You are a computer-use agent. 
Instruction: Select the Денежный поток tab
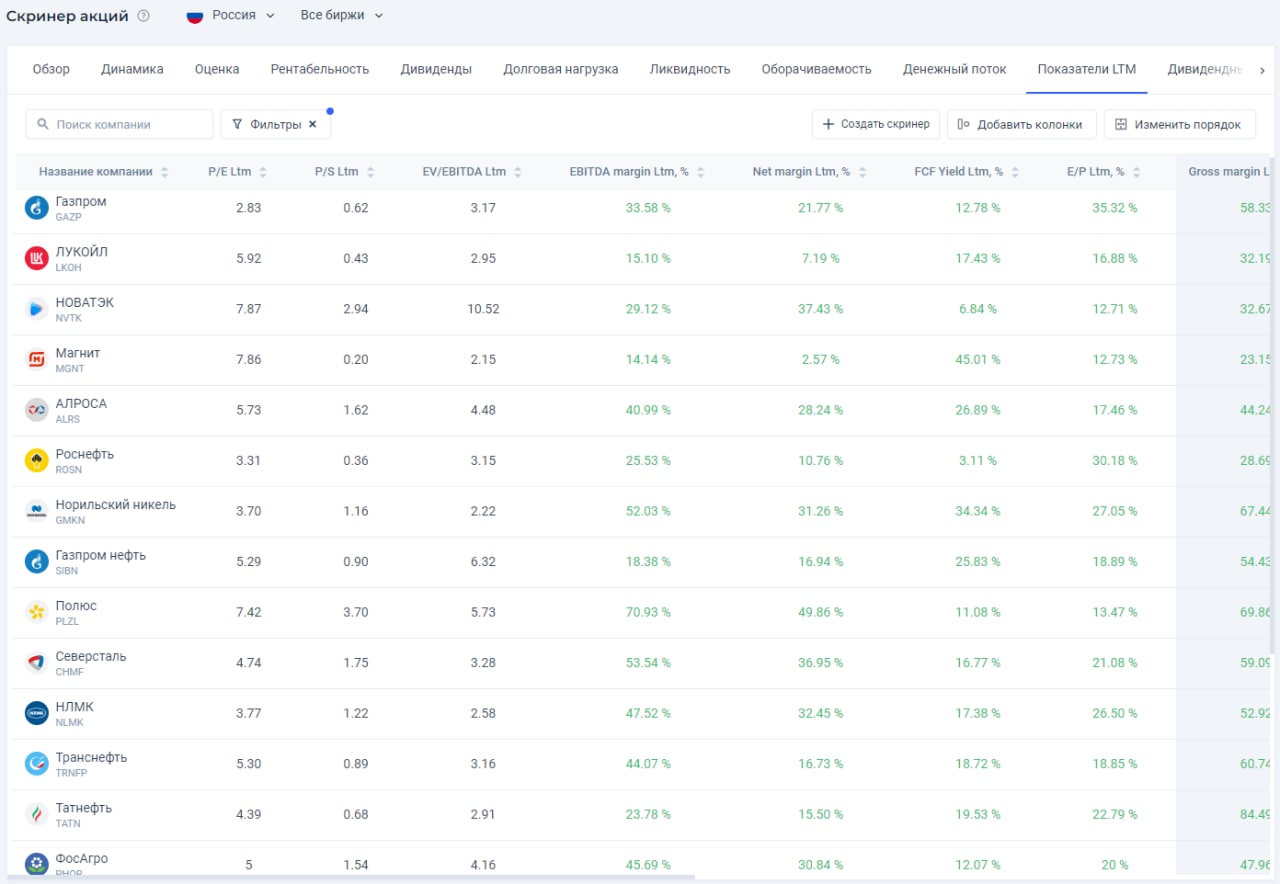(955, 69)
